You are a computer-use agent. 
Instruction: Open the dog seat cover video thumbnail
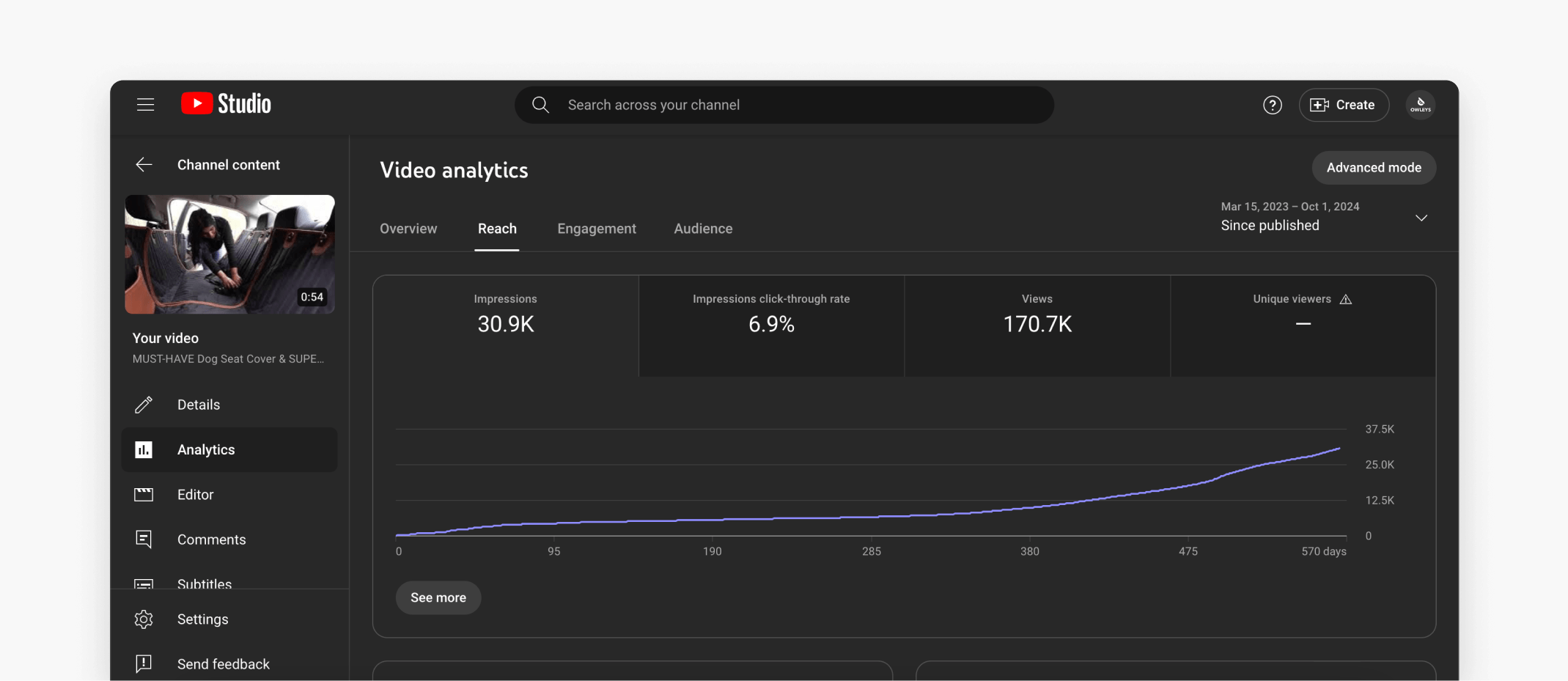[229, 254]
